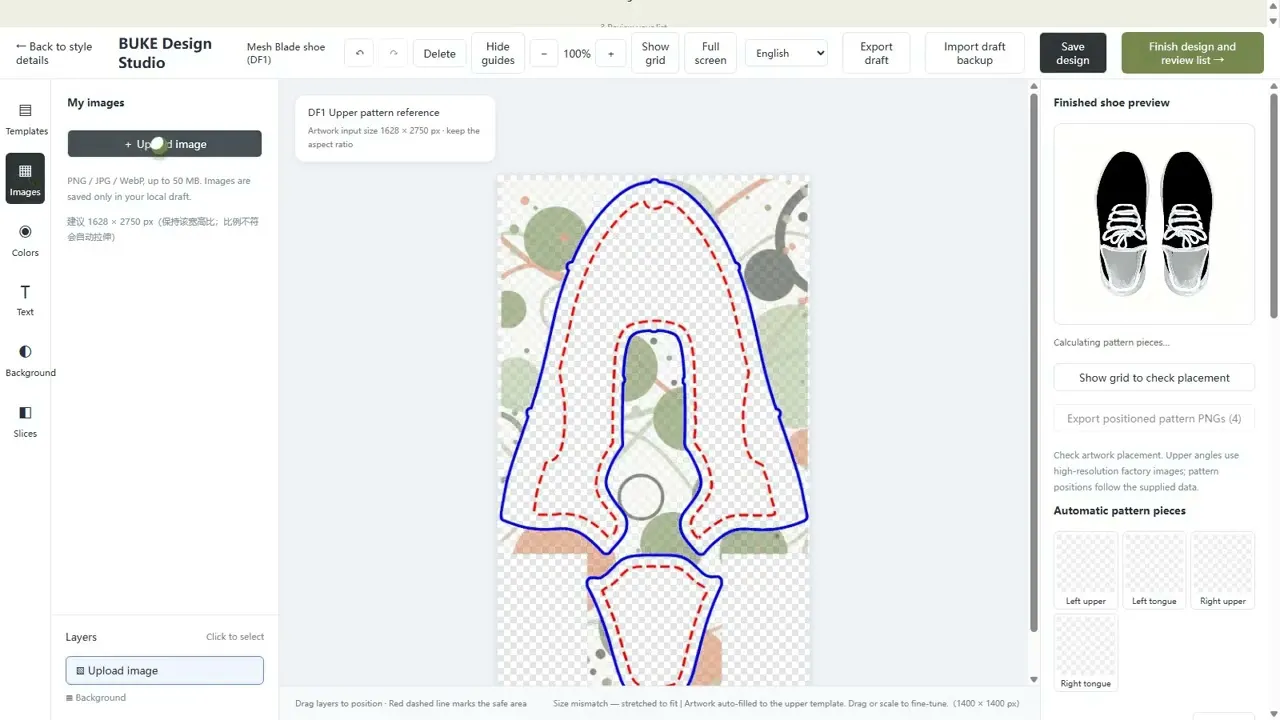1280x720 pixels.
Task: Click Export positioned pattern PNGs (4)
Action: [1154, 419]
